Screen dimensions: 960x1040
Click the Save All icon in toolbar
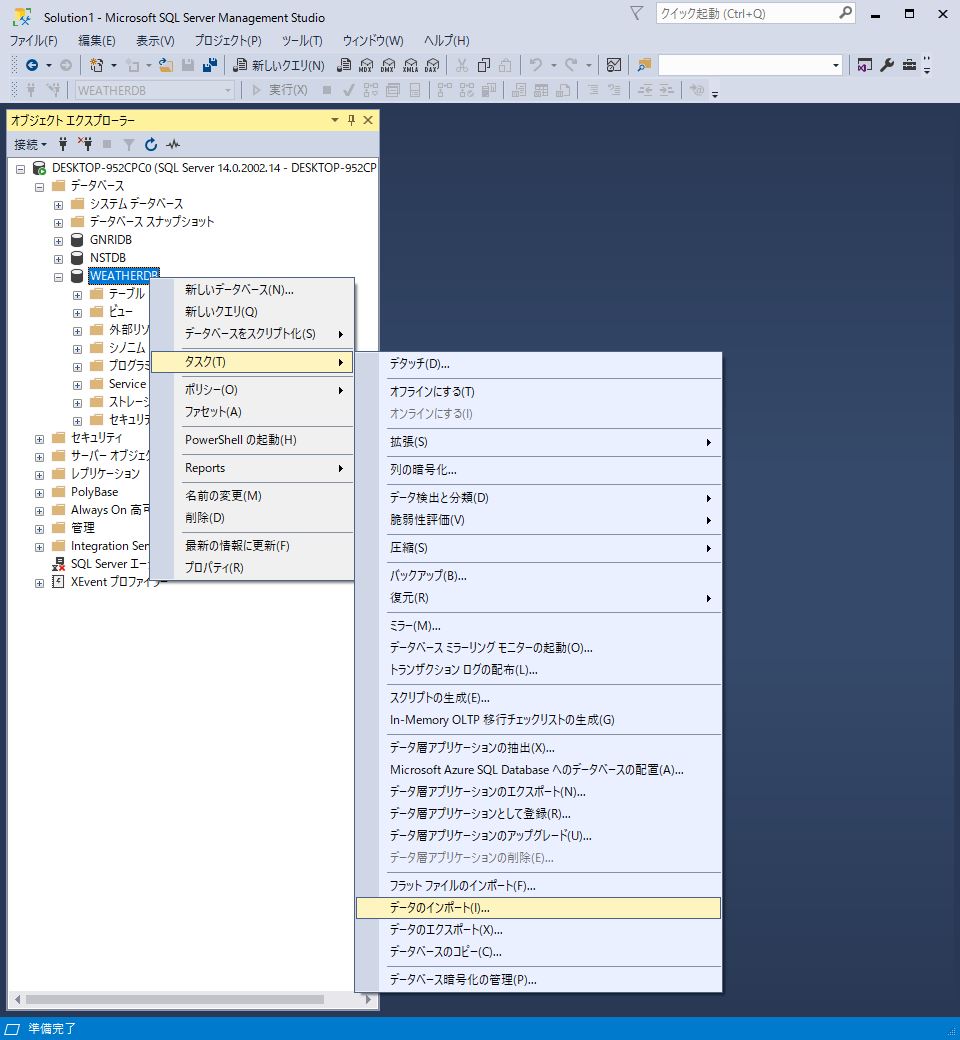click(x=209, y=65)
